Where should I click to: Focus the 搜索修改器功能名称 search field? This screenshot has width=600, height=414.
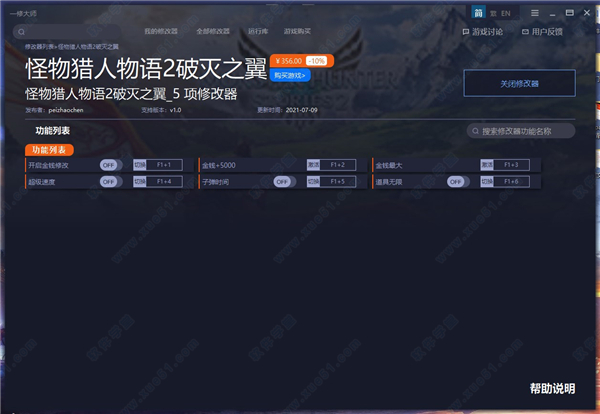click(x=521, y=131)
